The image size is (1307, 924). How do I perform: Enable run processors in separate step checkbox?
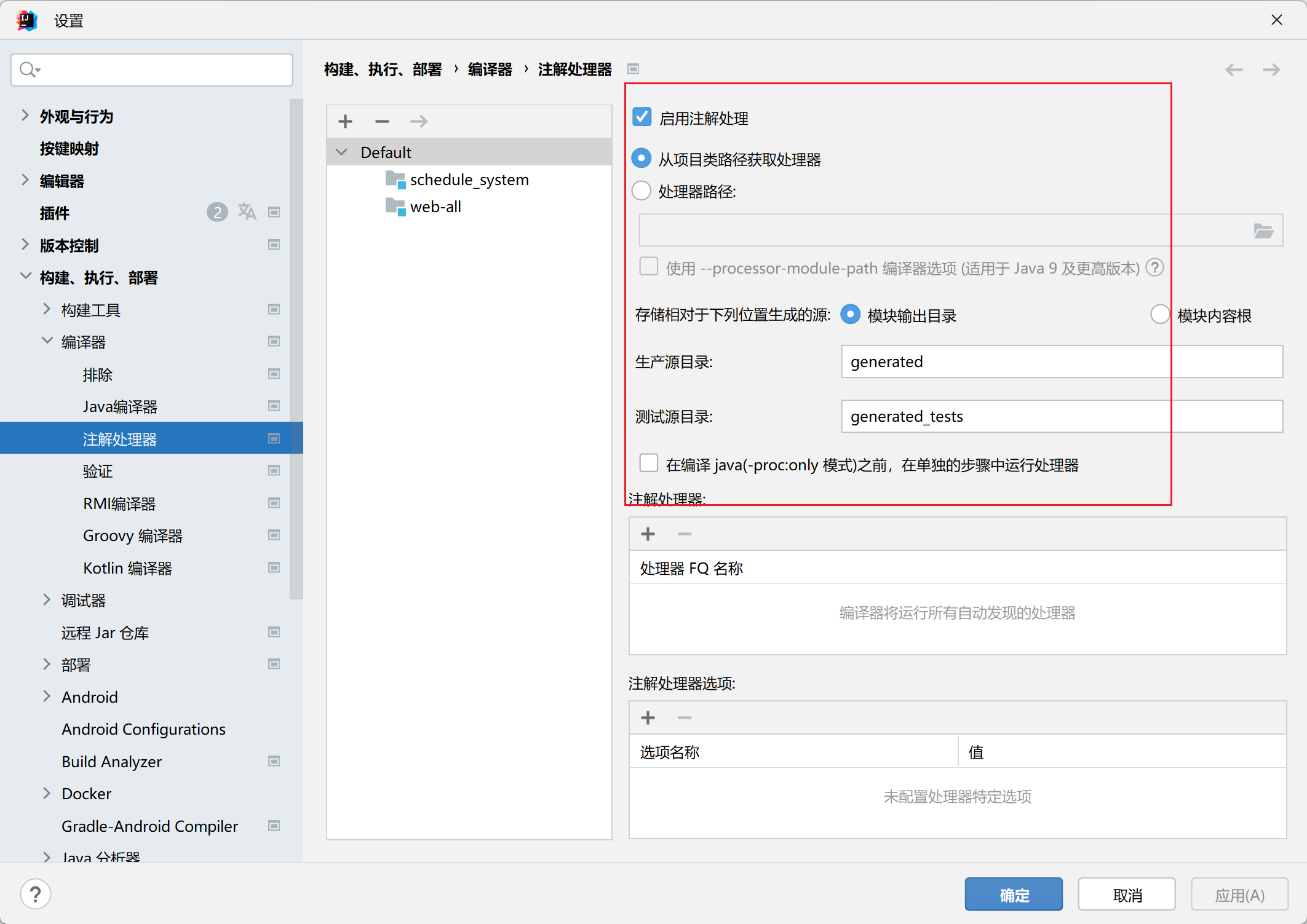[x=648, y=464]
